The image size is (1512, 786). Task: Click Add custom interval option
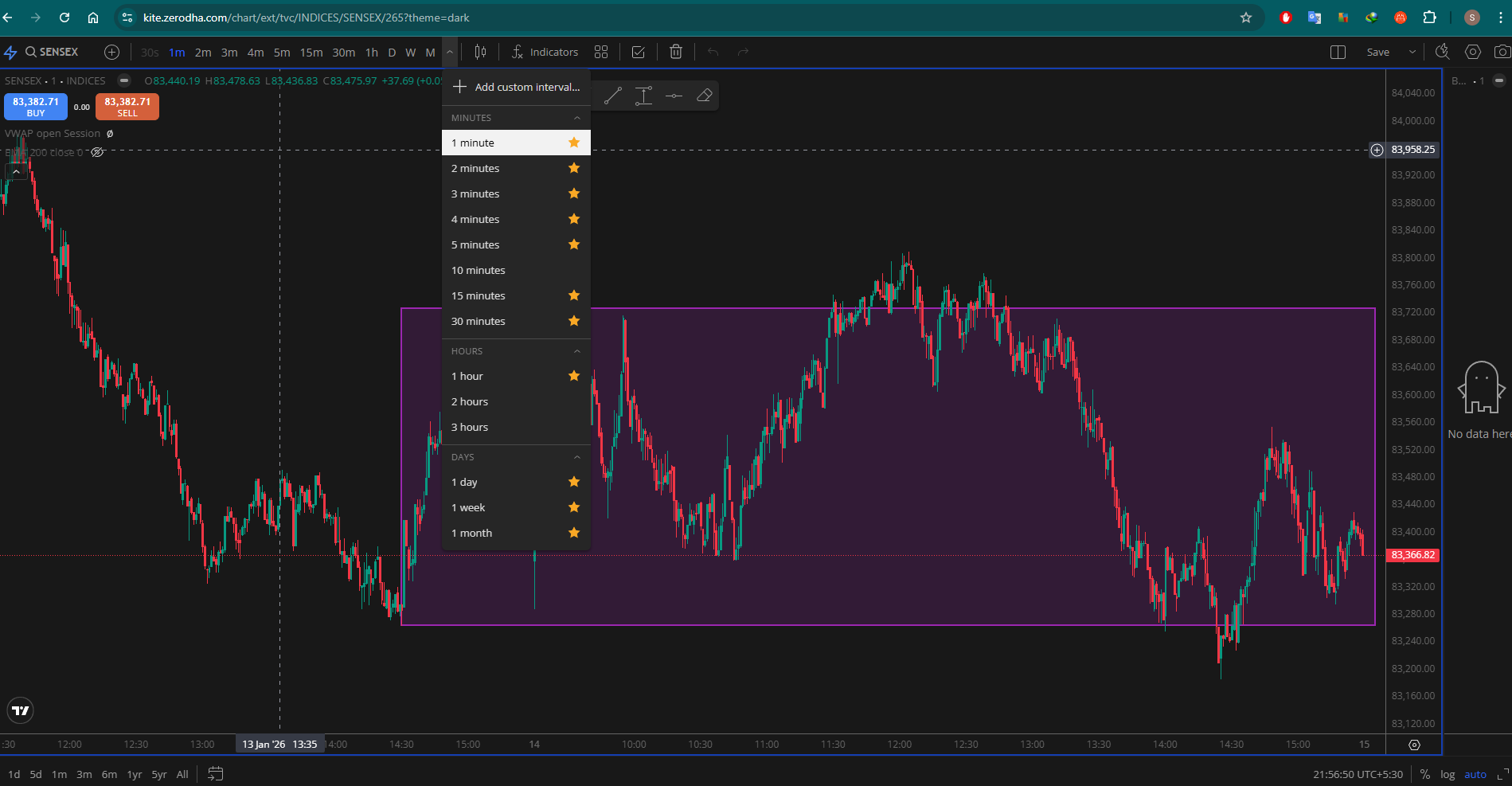tap(516, 87)
